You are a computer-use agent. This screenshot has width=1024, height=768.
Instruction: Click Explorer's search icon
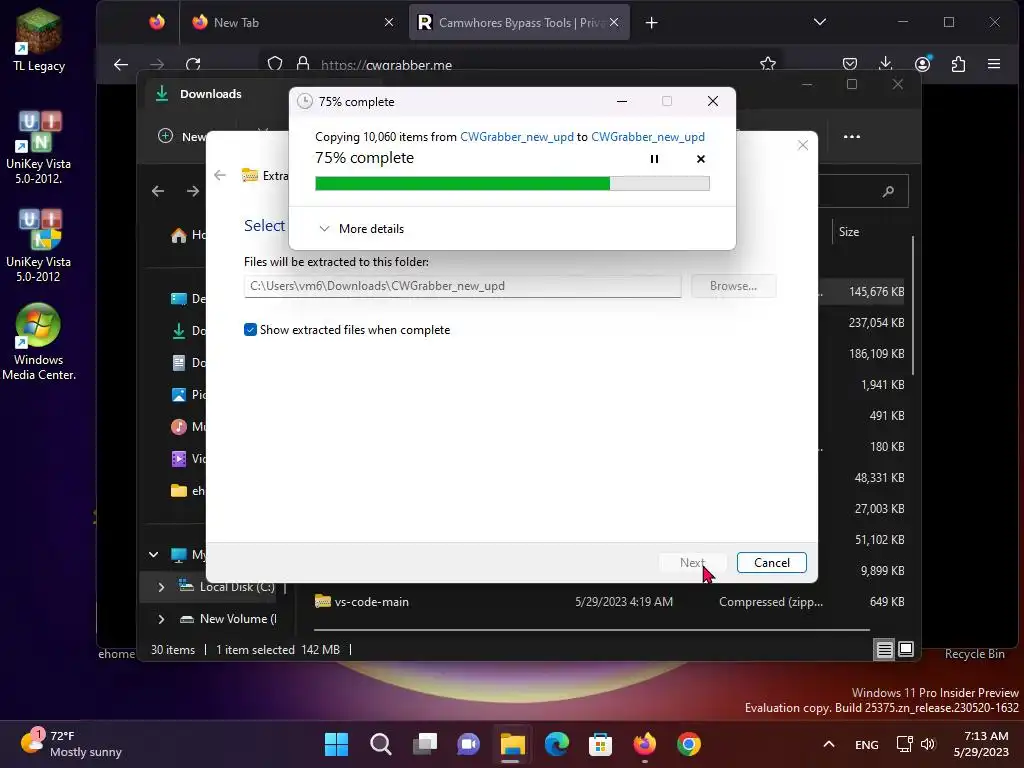[x=888, y=191]
